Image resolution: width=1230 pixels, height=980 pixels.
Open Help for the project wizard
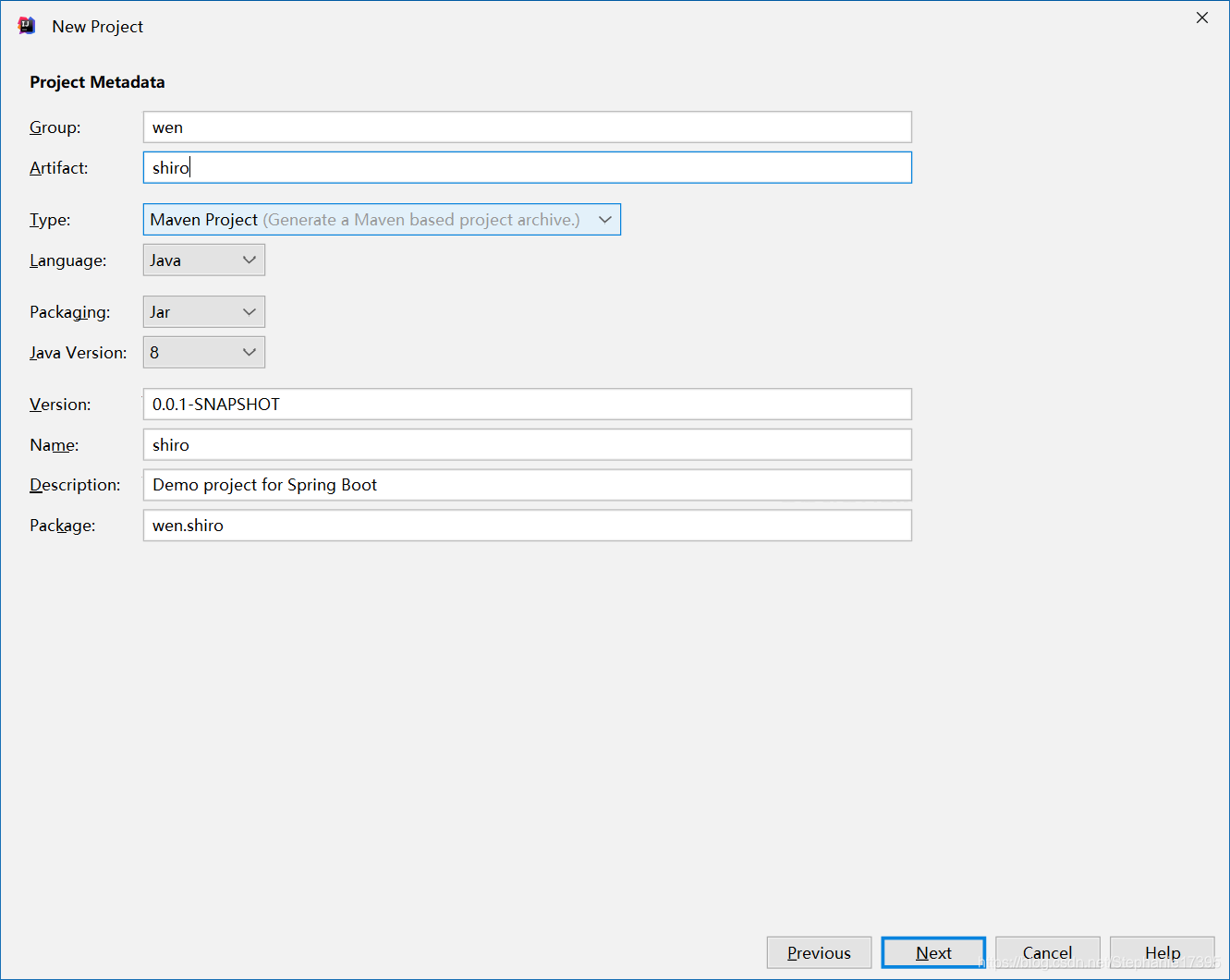tap(1163, 952)
